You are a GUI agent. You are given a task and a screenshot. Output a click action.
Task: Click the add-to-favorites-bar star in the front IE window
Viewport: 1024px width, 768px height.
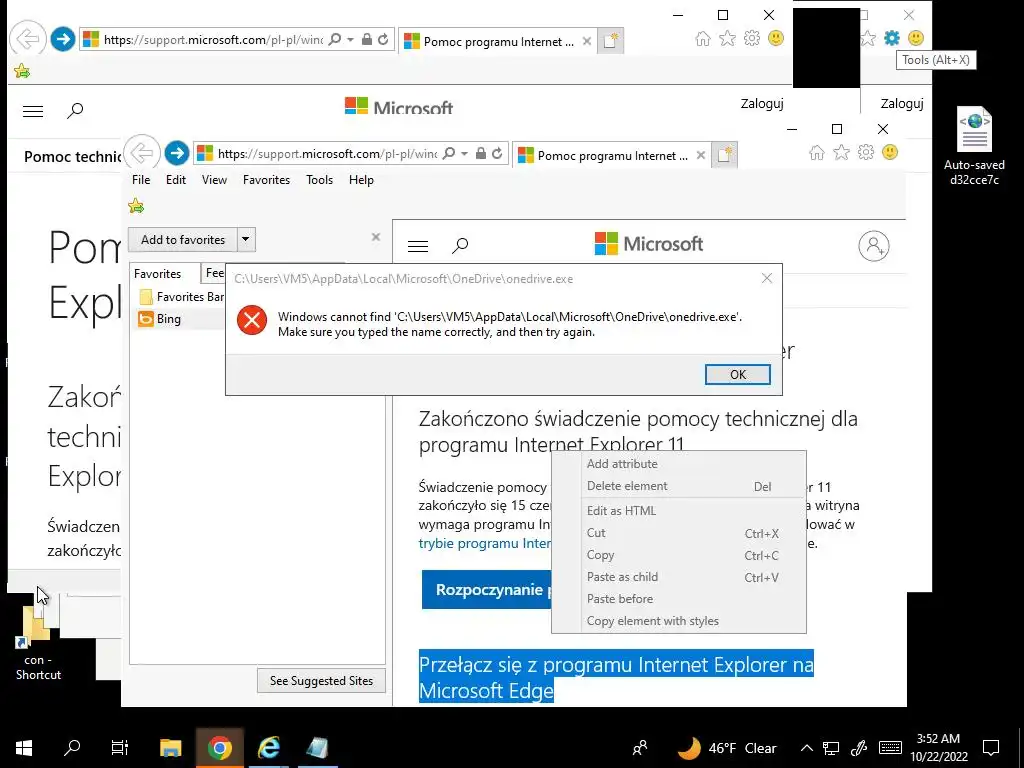point(136,206)
